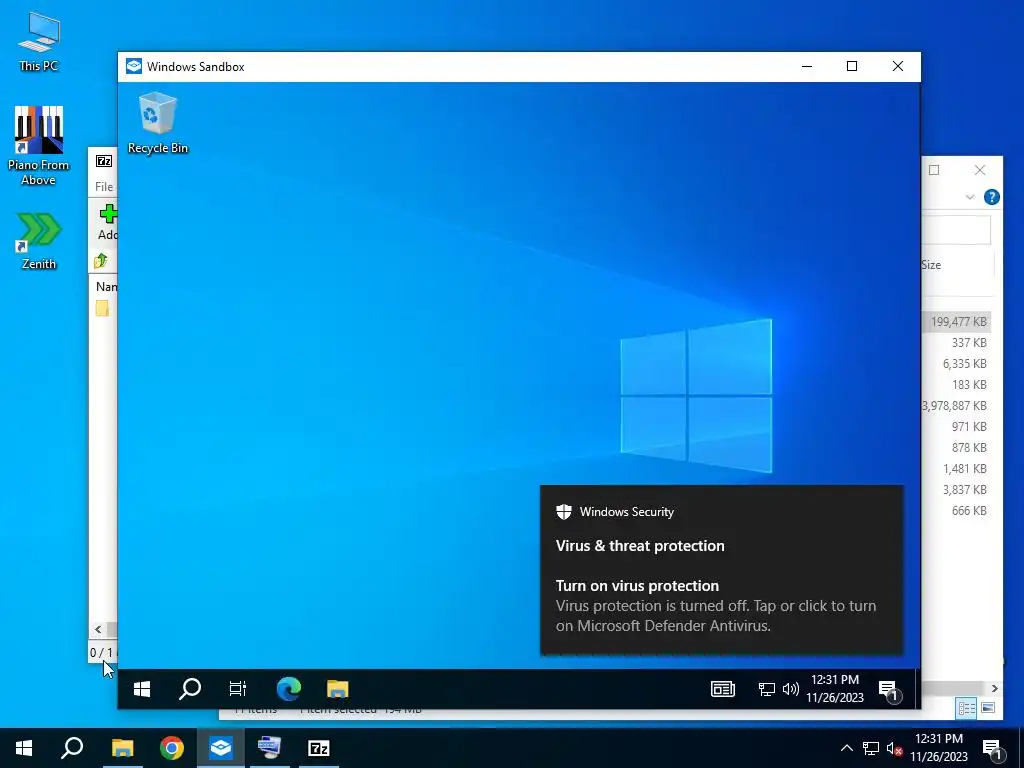Launch Microsoft Edge in the Sandbox
Screen dimensions: 1024x768
(289, 689)
